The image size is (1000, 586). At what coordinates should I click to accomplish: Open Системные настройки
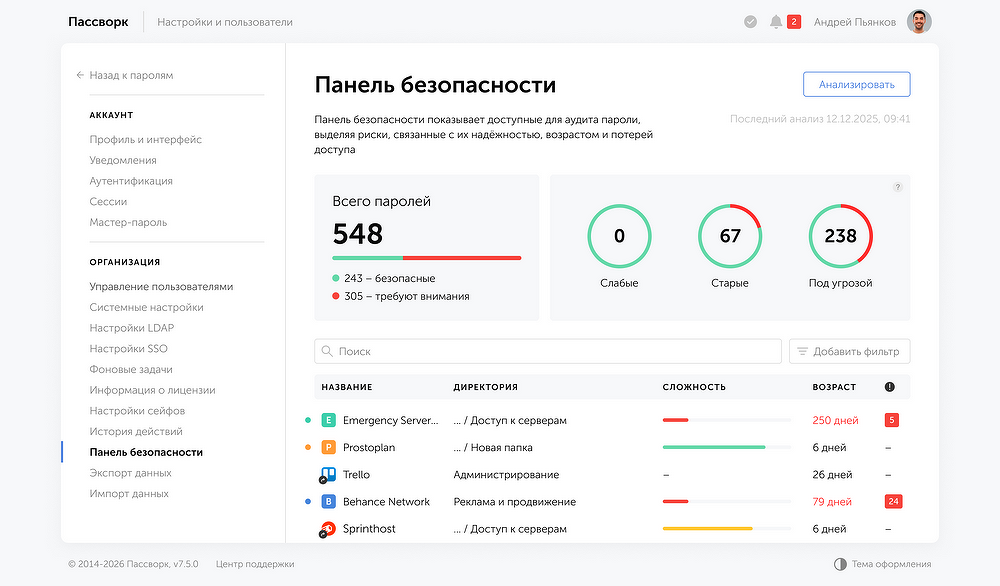pyautogui.click(x=147, y=307)
